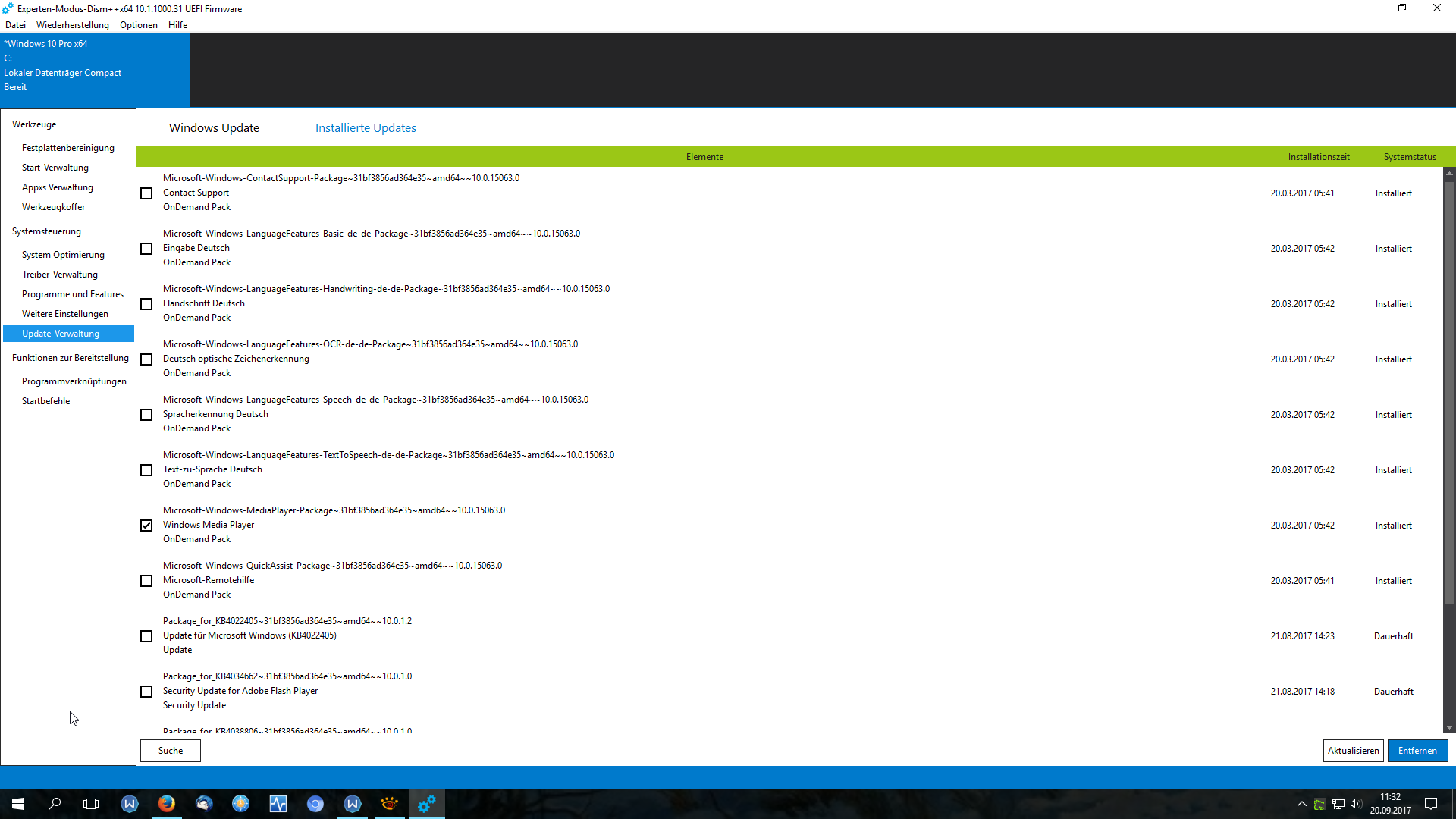The height and width of the screenshot is (819, 1456).
Task: Open Thunderbird mail from taskbar
Action: (x=203, y=804)
